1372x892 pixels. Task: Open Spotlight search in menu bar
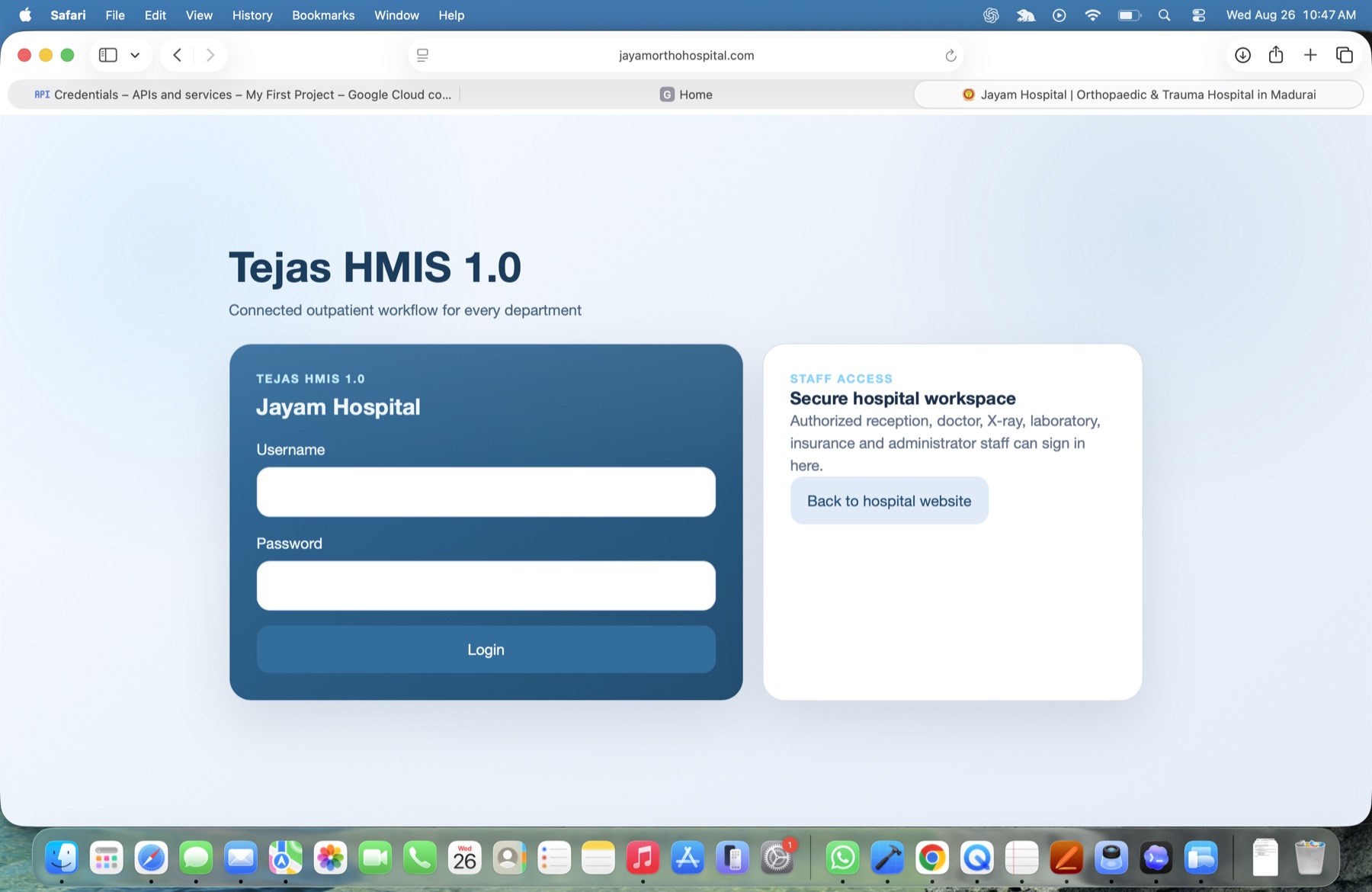[1164, 15]
